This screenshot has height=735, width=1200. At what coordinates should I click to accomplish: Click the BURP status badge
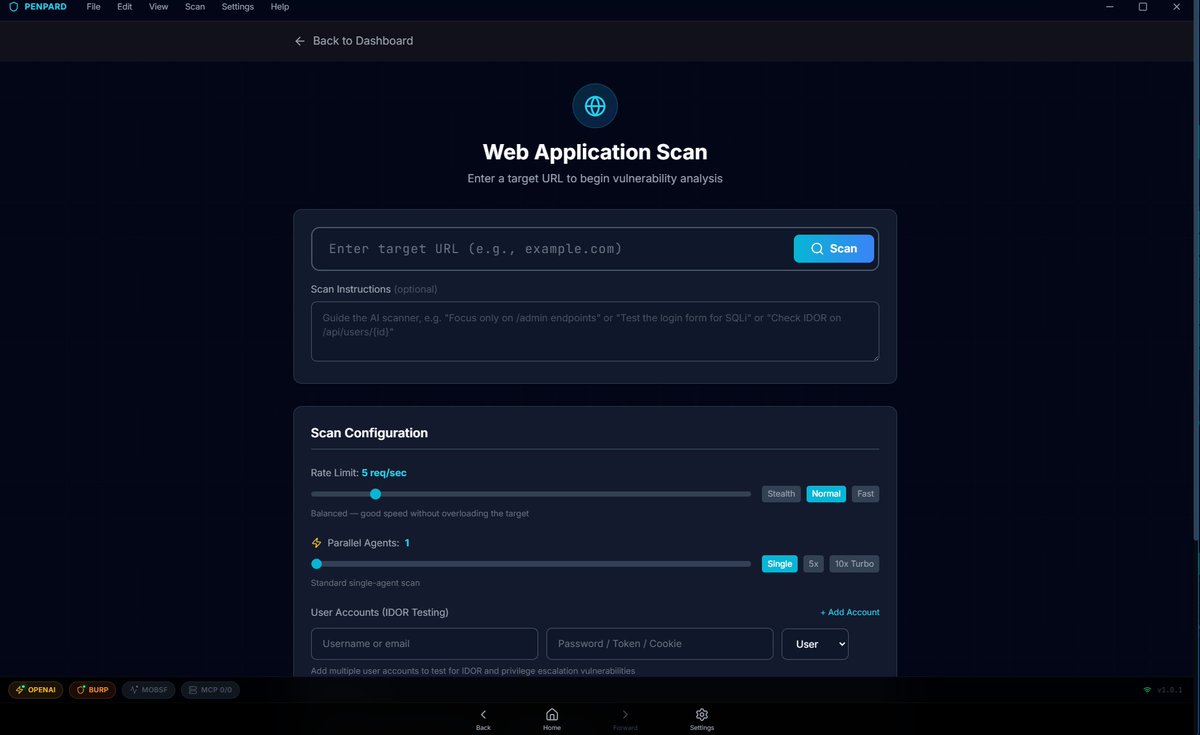[x=93, y=690]
